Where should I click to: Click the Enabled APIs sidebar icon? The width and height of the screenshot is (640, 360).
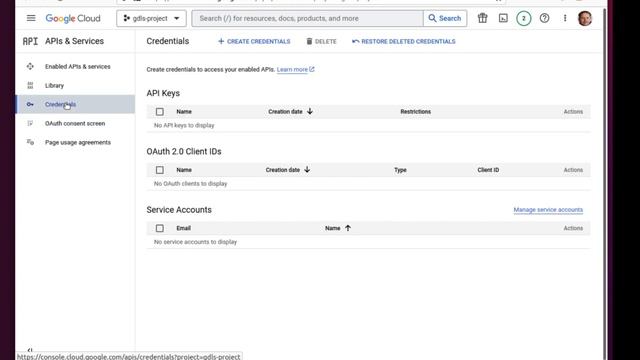tap(30, 67)
